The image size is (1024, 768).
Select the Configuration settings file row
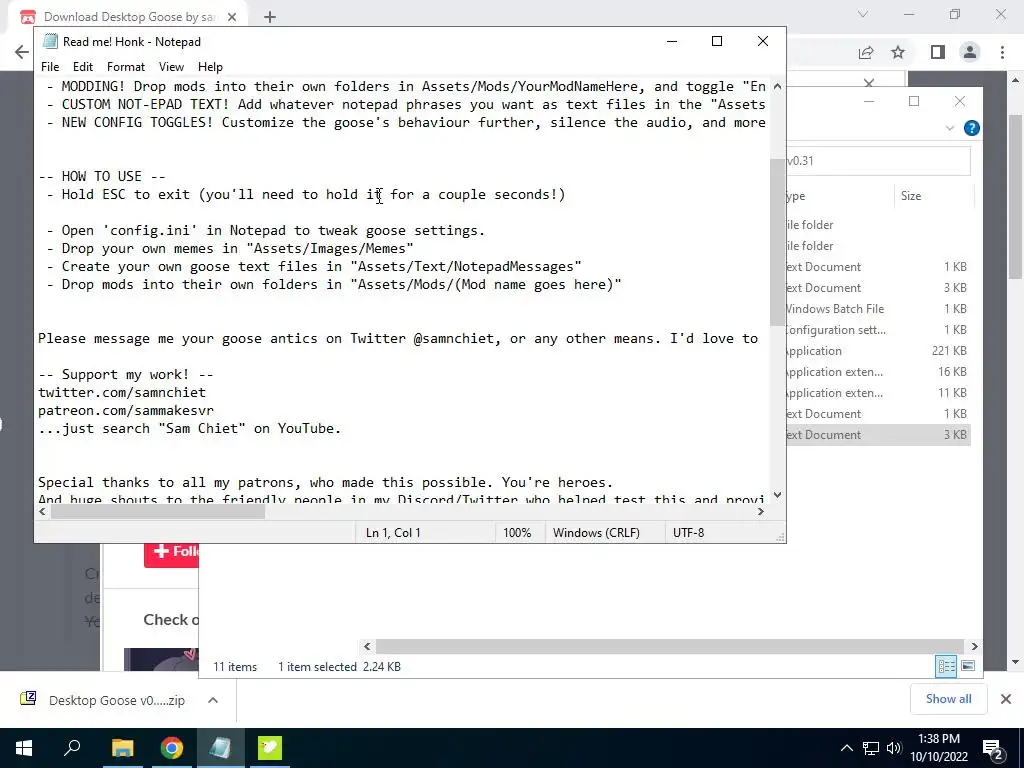coord(878,330)
